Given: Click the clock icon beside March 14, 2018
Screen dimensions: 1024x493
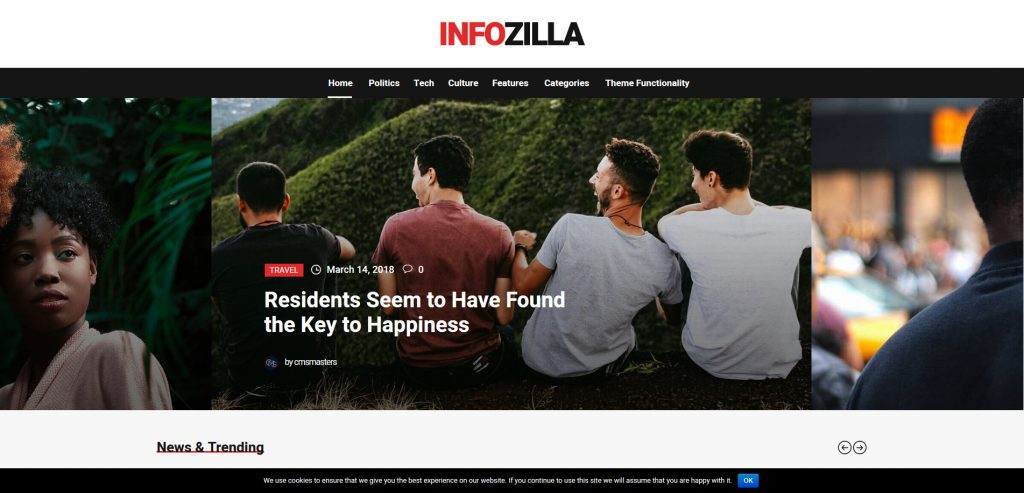Looking at the screenshot, I should [316, 270].
